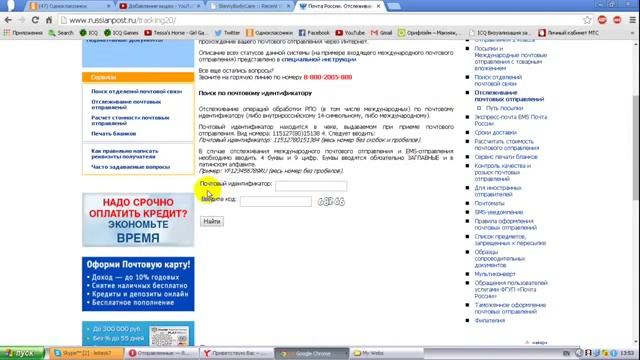
Task: Open the ICQ bookmark
Action: [89, 33]
